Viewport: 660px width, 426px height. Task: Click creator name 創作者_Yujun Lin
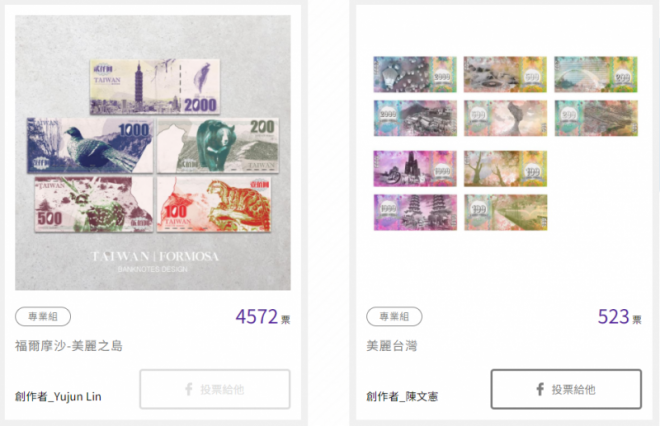click(x=58, y=397)
